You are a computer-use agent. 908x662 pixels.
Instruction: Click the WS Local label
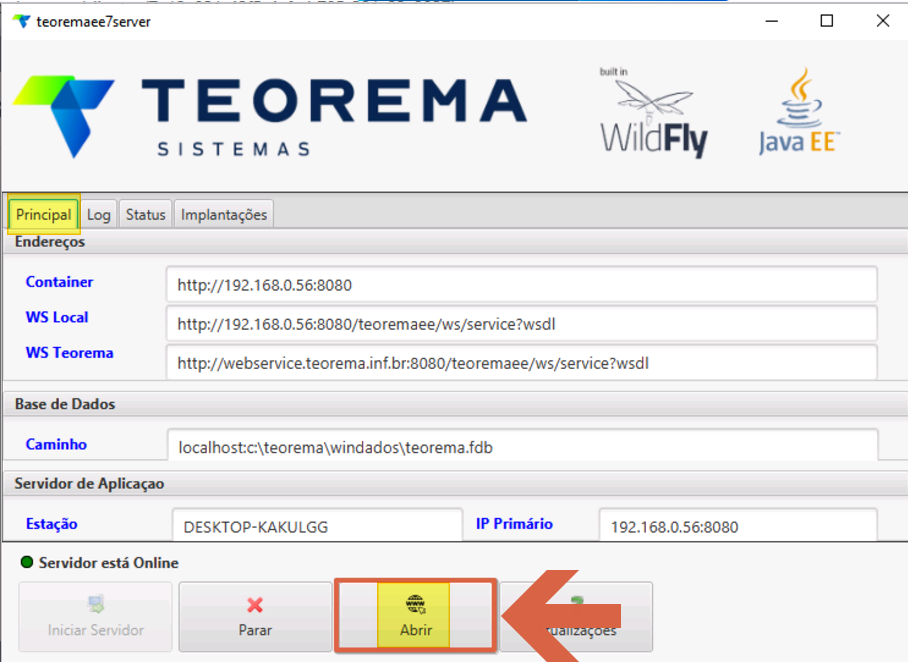(x=57, y=317)
